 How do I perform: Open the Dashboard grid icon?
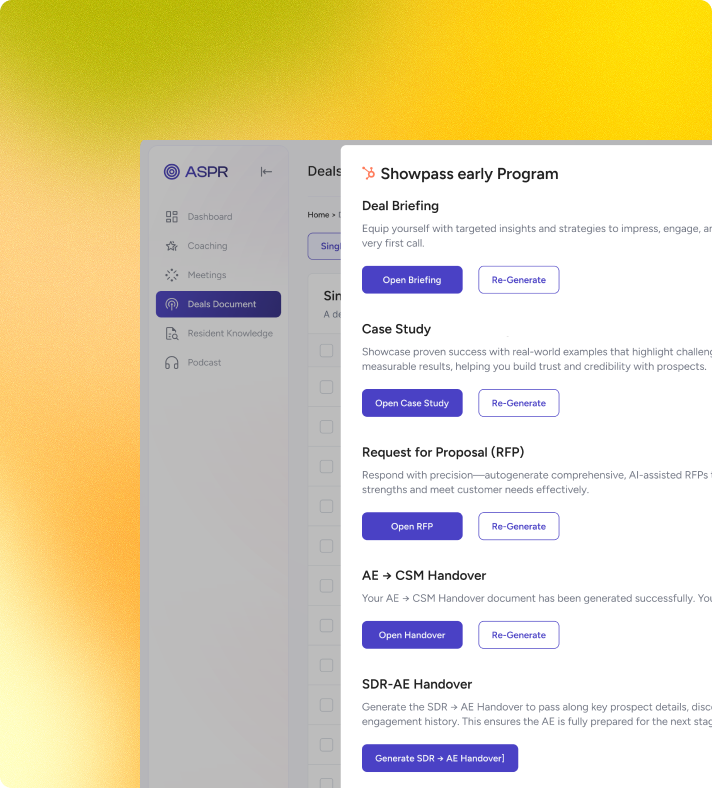click(172, 217)
